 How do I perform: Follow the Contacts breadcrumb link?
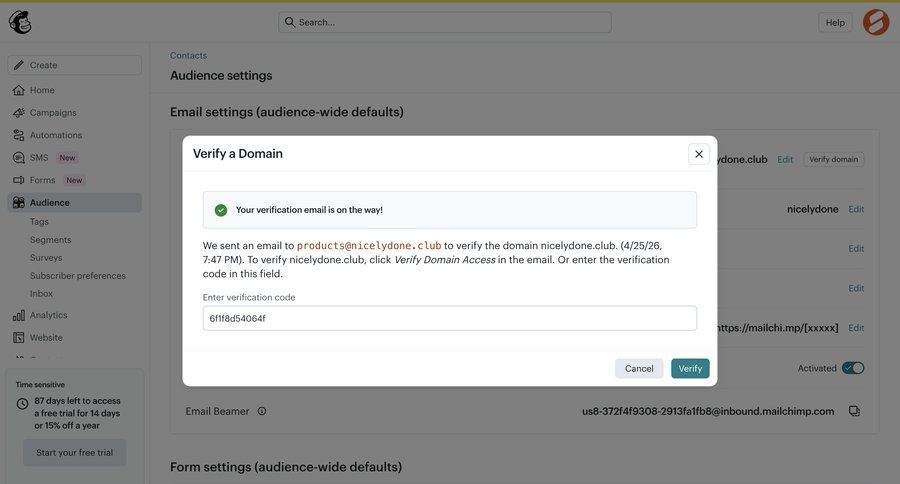pos(188,55)
